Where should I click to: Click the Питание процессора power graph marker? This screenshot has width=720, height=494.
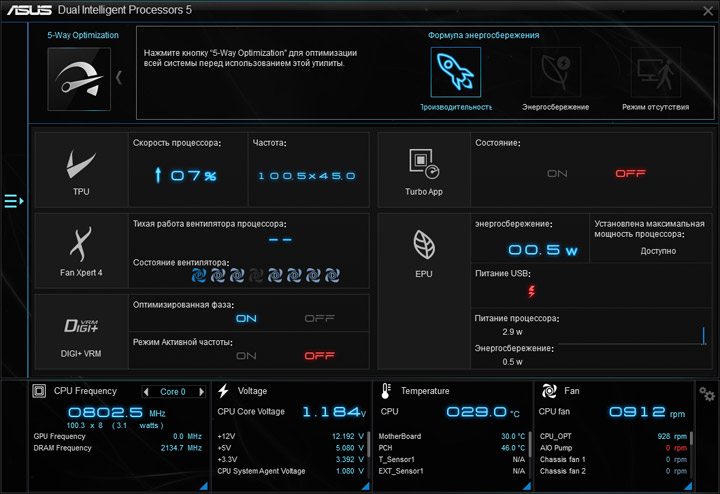point(703,335)
